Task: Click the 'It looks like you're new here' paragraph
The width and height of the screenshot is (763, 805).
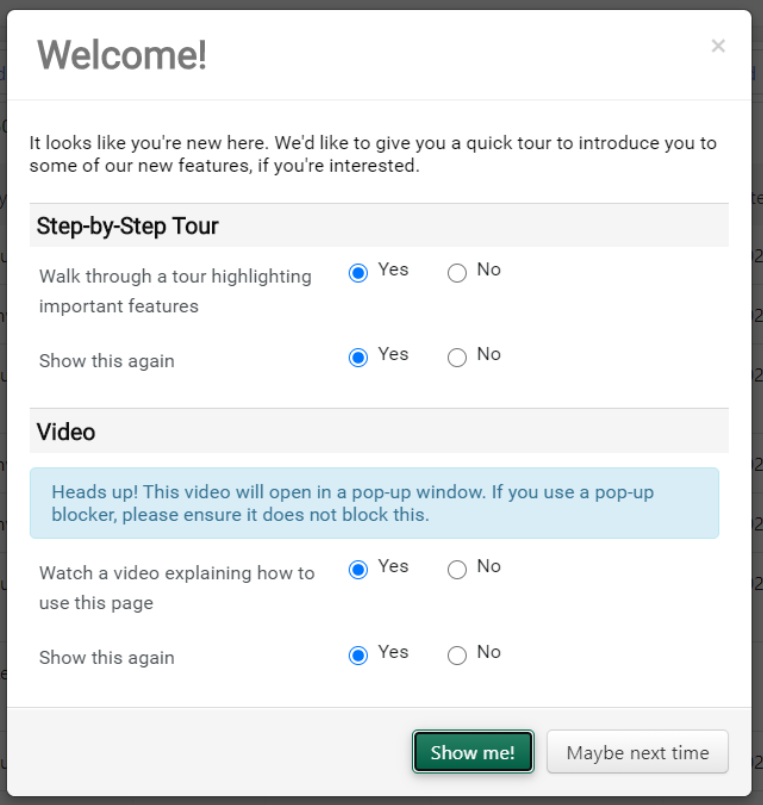Action: (x=372, y=154)
